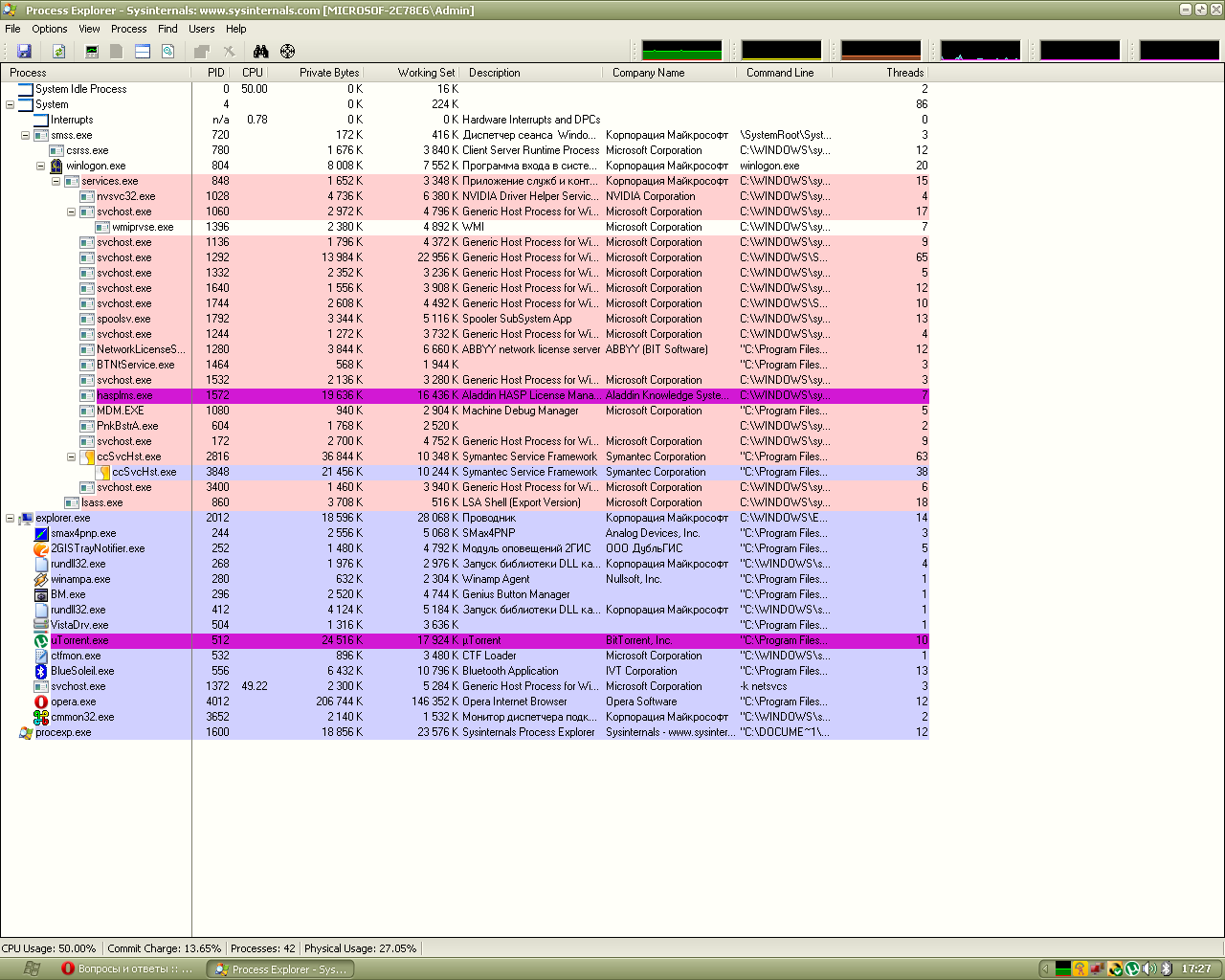The width and height of the screenshot is (1225, 980).
Task: Click the uTorrent.exe process icon
Action: (x=41, y=640)
